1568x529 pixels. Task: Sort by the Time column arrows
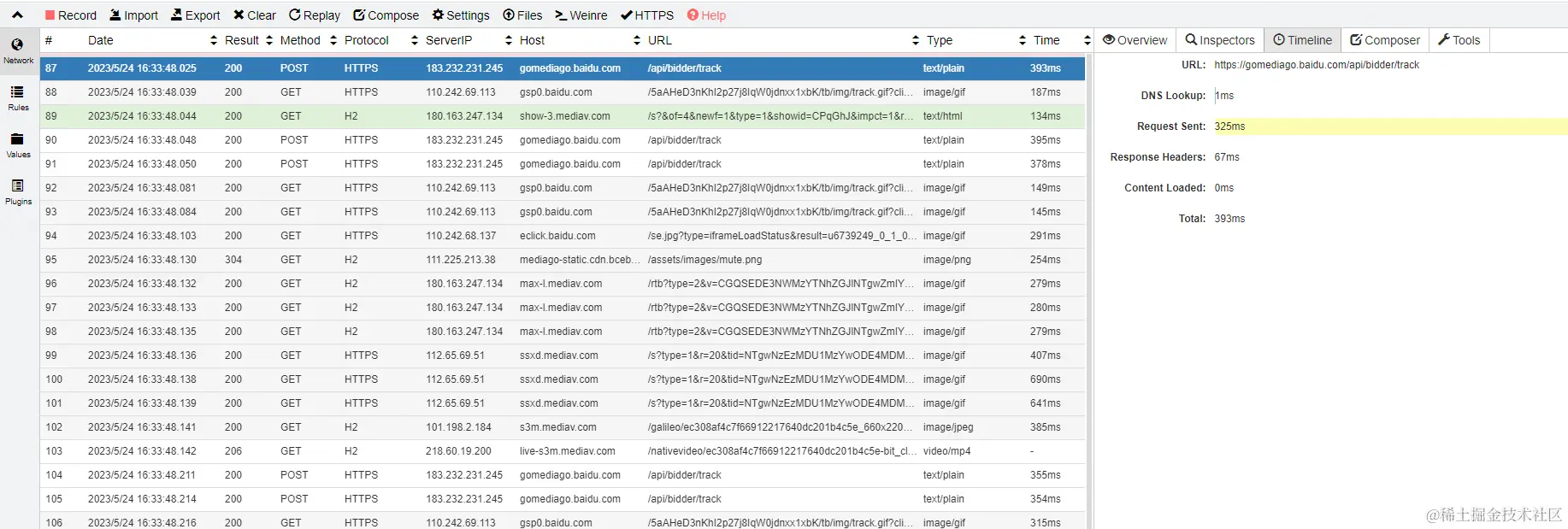tap(1087, 40)
